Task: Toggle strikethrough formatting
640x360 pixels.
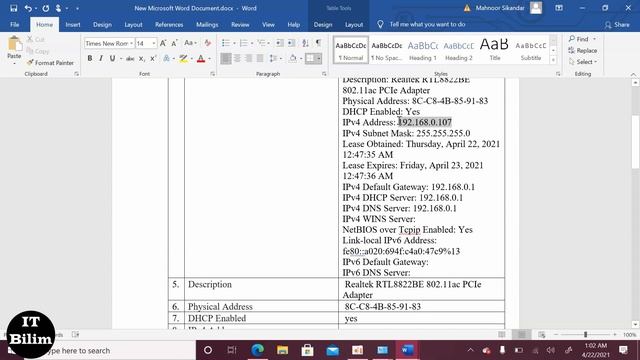Action: coord(130,59)
